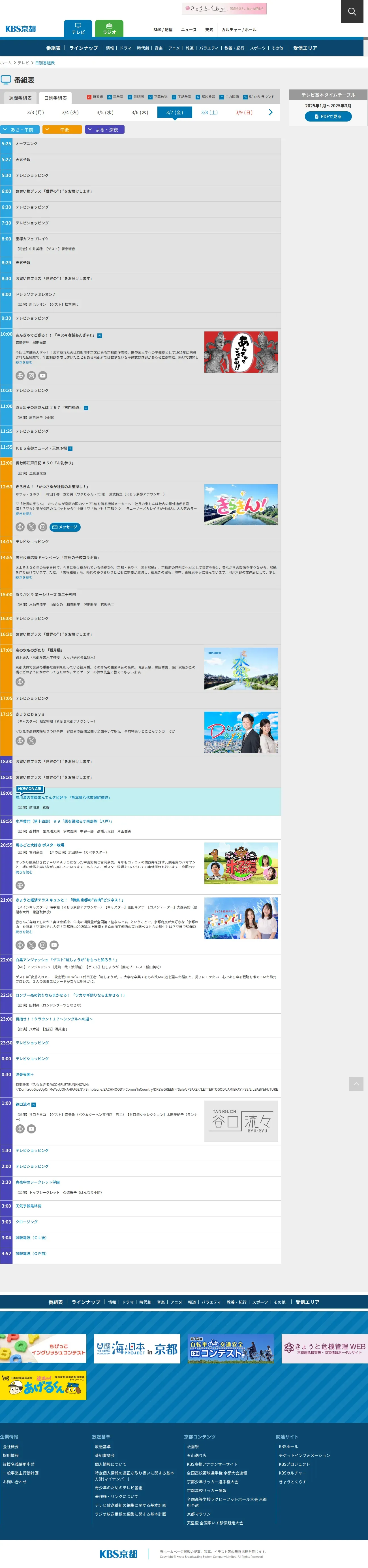Screen dimensions: 368x1568
Task: Open X icon for きょうと経済テラス キュンと!
Action: 31,945
